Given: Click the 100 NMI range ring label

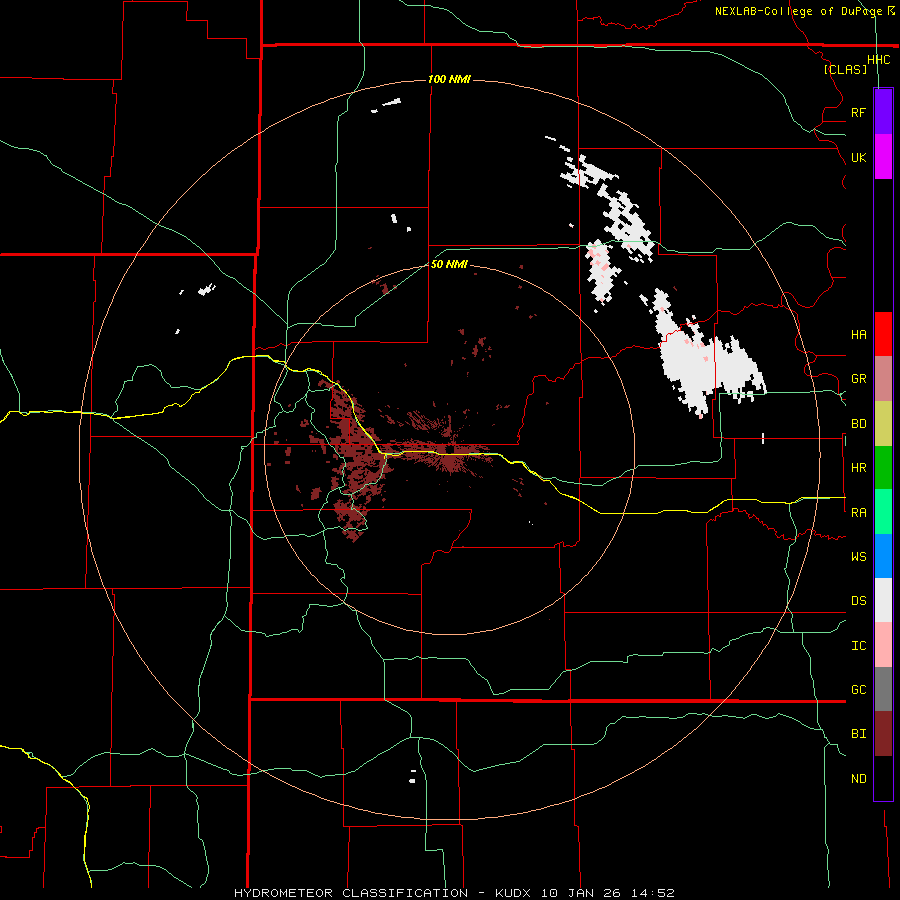Looking at the screenshot, I should tap(449, 79).
